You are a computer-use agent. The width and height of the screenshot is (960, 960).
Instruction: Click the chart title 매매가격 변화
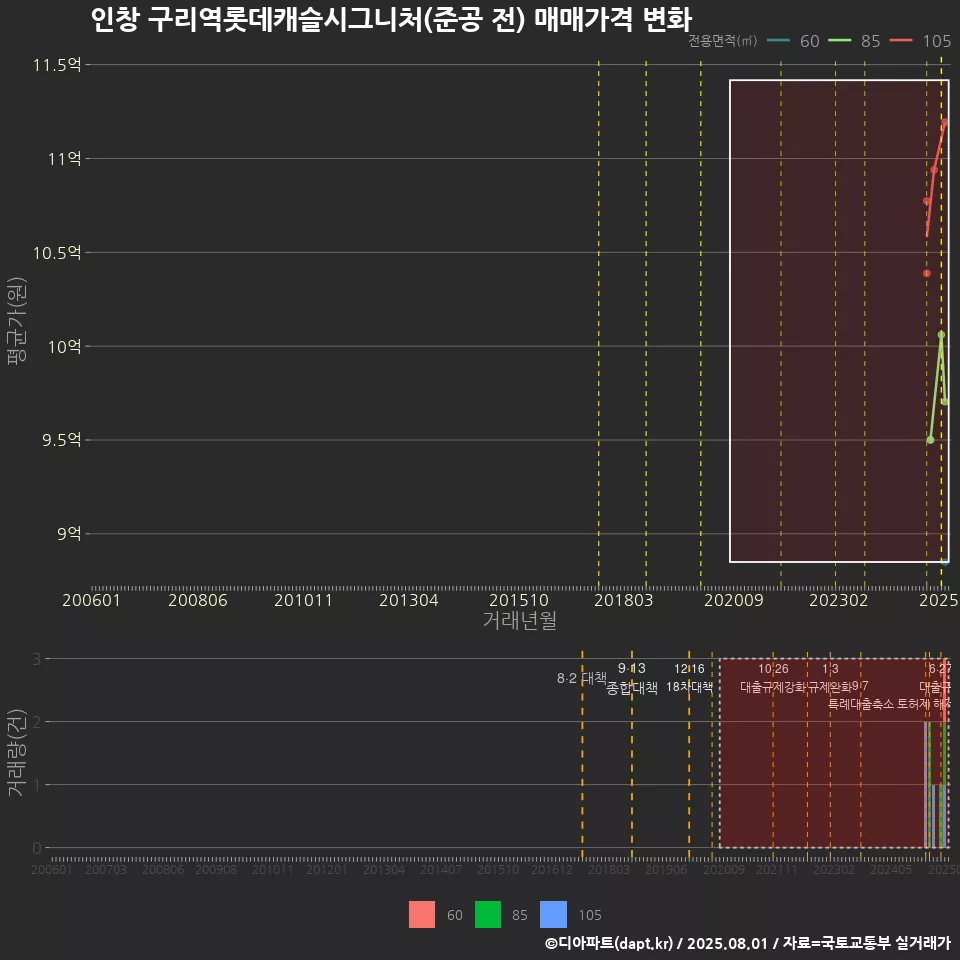pos(613,19)
